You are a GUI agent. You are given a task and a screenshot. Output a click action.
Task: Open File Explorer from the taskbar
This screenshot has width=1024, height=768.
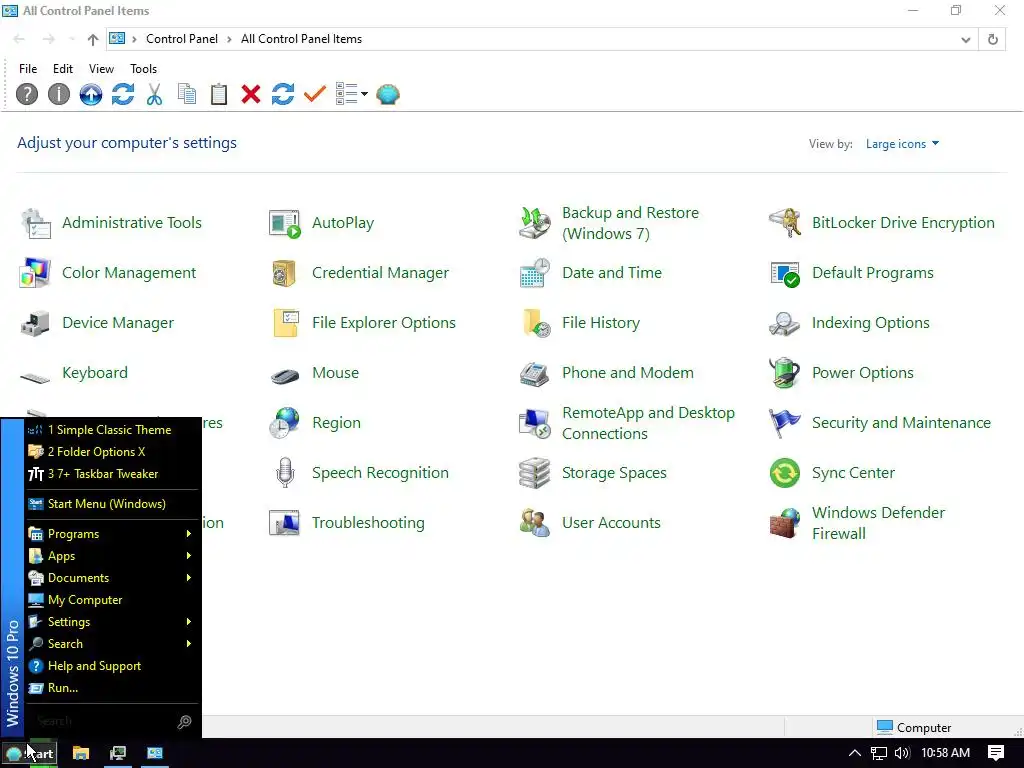pyautogui.click(x=80, y=754)
